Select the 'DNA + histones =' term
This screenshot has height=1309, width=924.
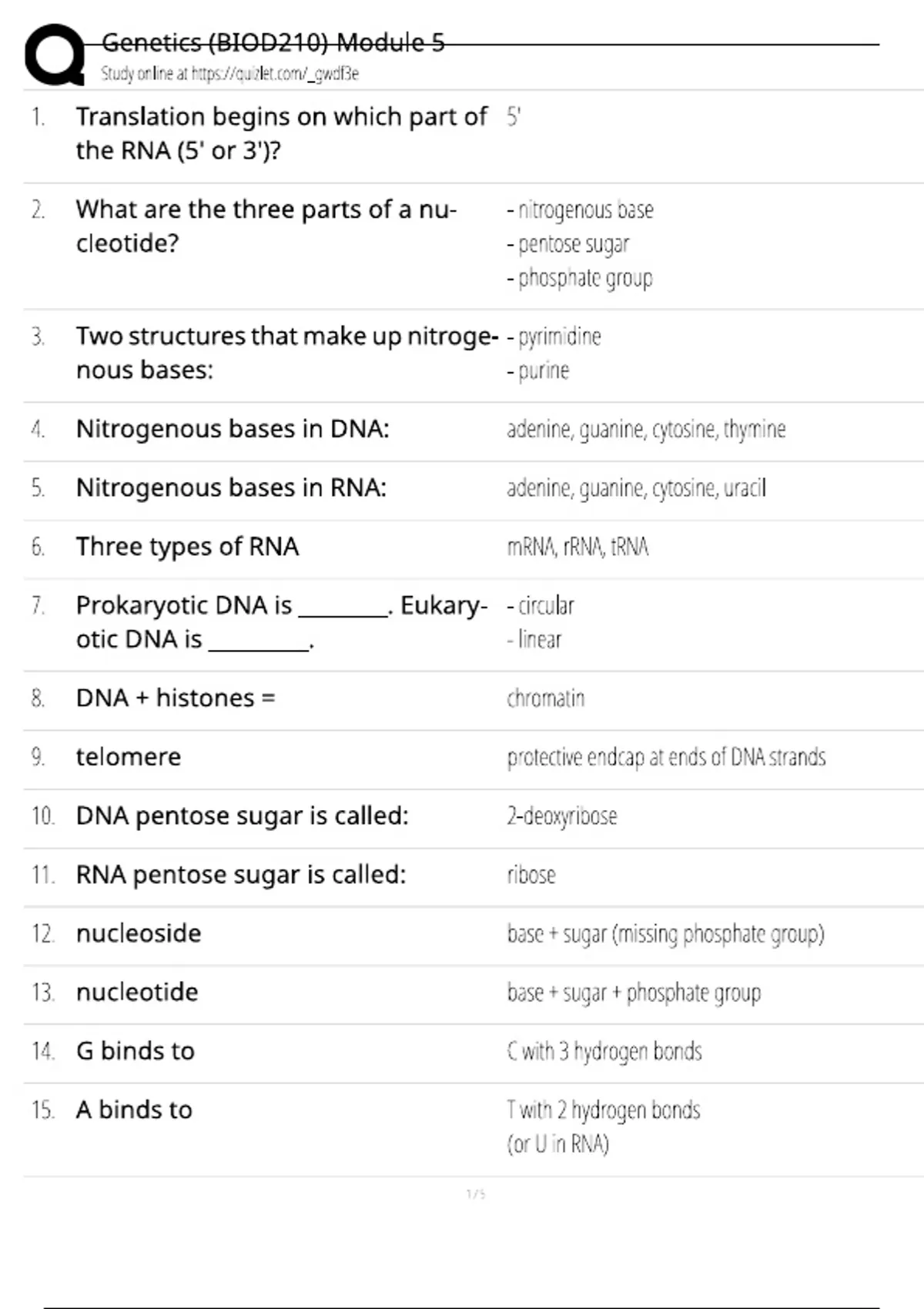(x=176, y=698)
